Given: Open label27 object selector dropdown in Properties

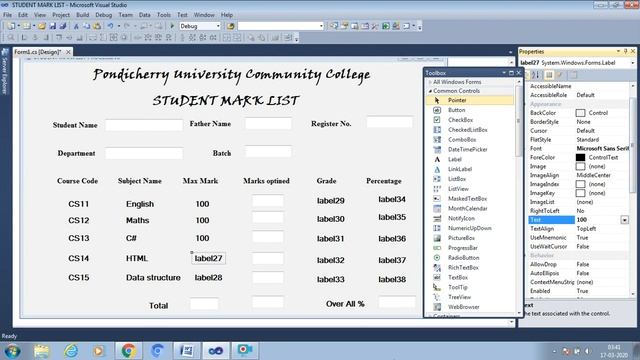Looking at the screenshot, I should 633,63.
